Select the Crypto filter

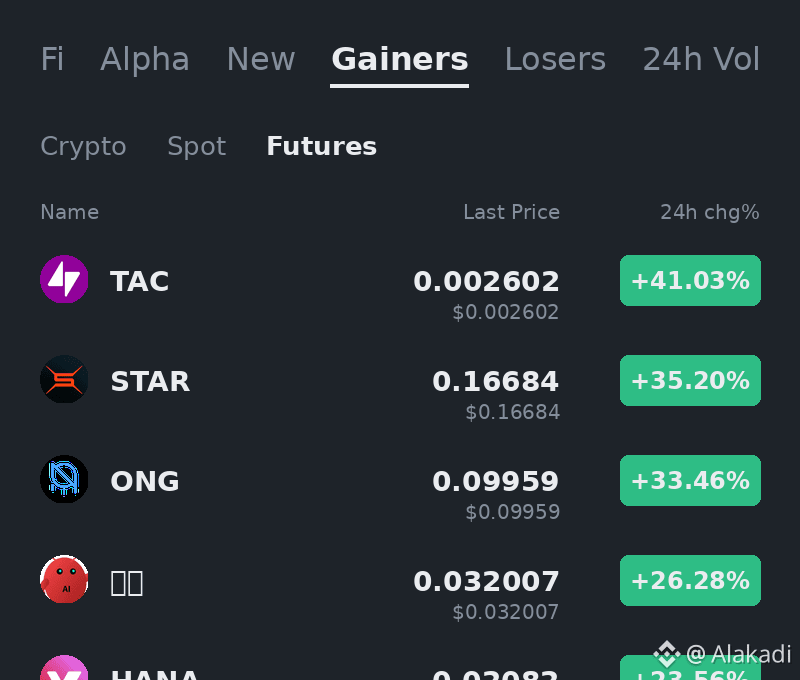click(x=83, y=146)
